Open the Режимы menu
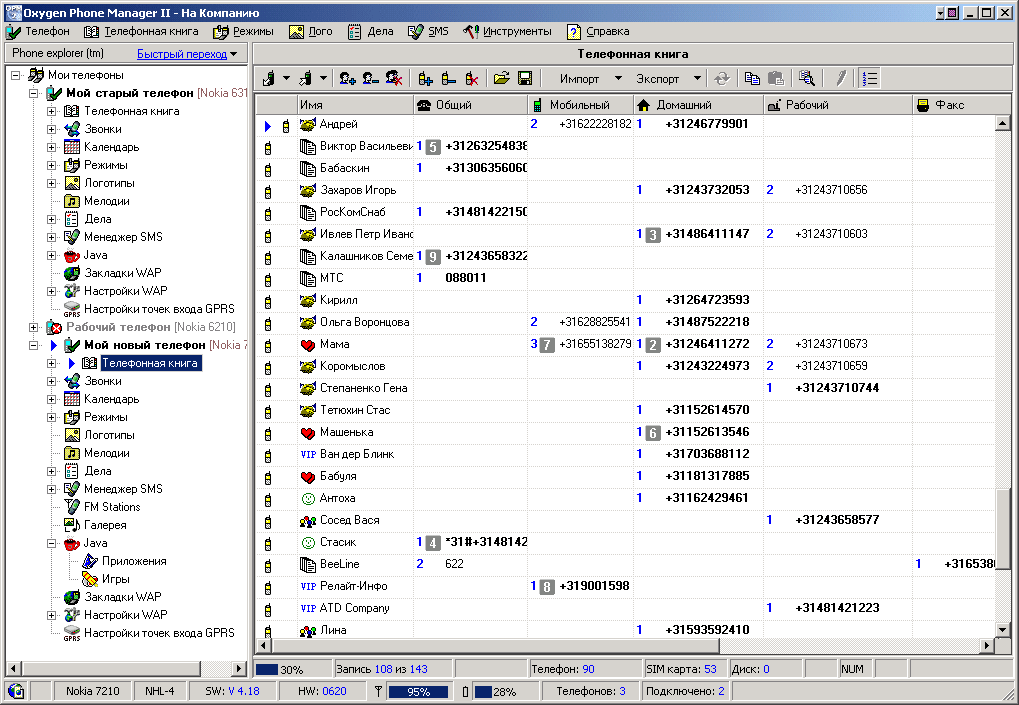Viewport: 1019px width, 705px height. tap(244, 31)
